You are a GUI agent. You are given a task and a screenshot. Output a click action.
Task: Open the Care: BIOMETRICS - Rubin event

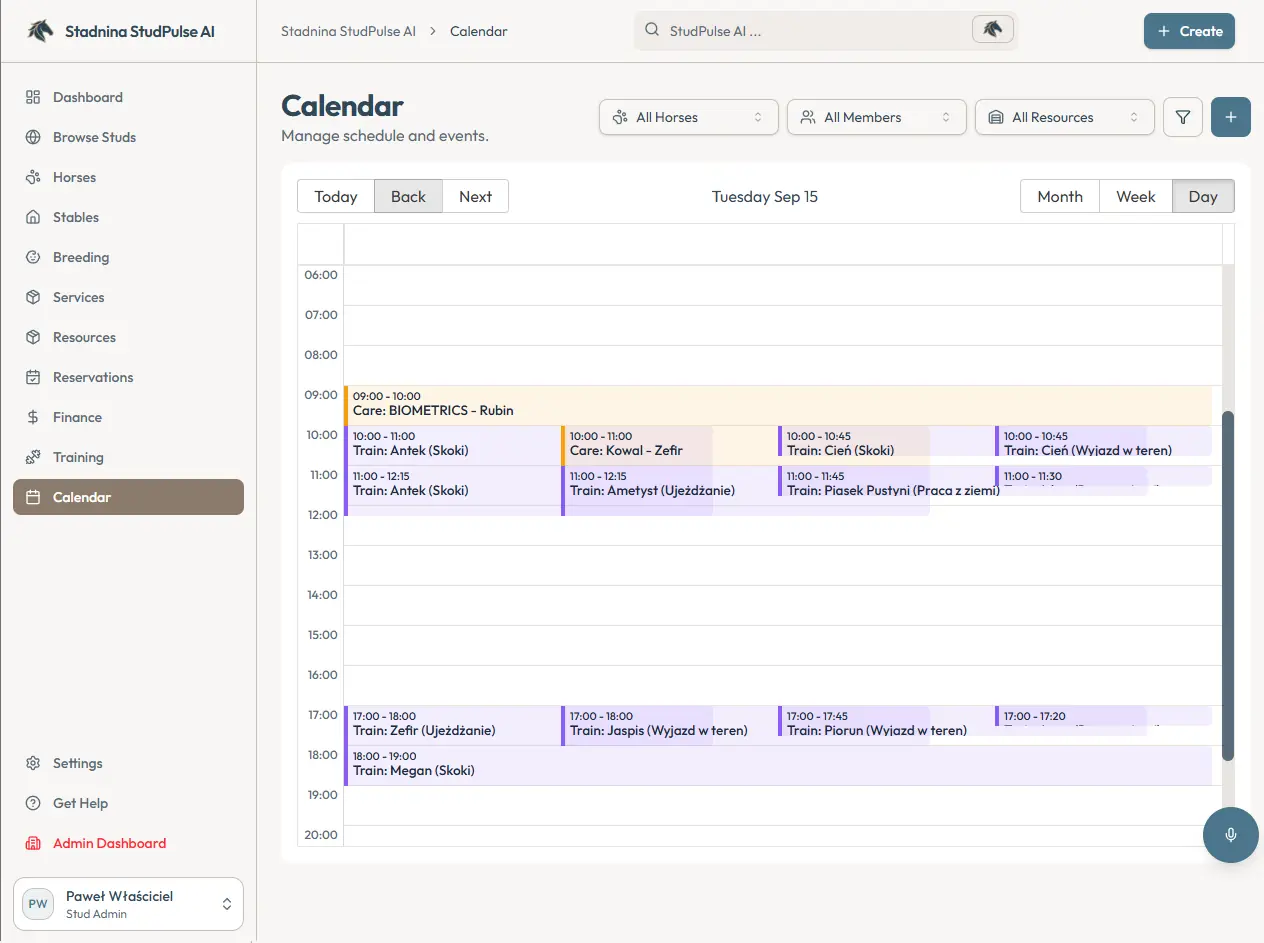point(778,405)
